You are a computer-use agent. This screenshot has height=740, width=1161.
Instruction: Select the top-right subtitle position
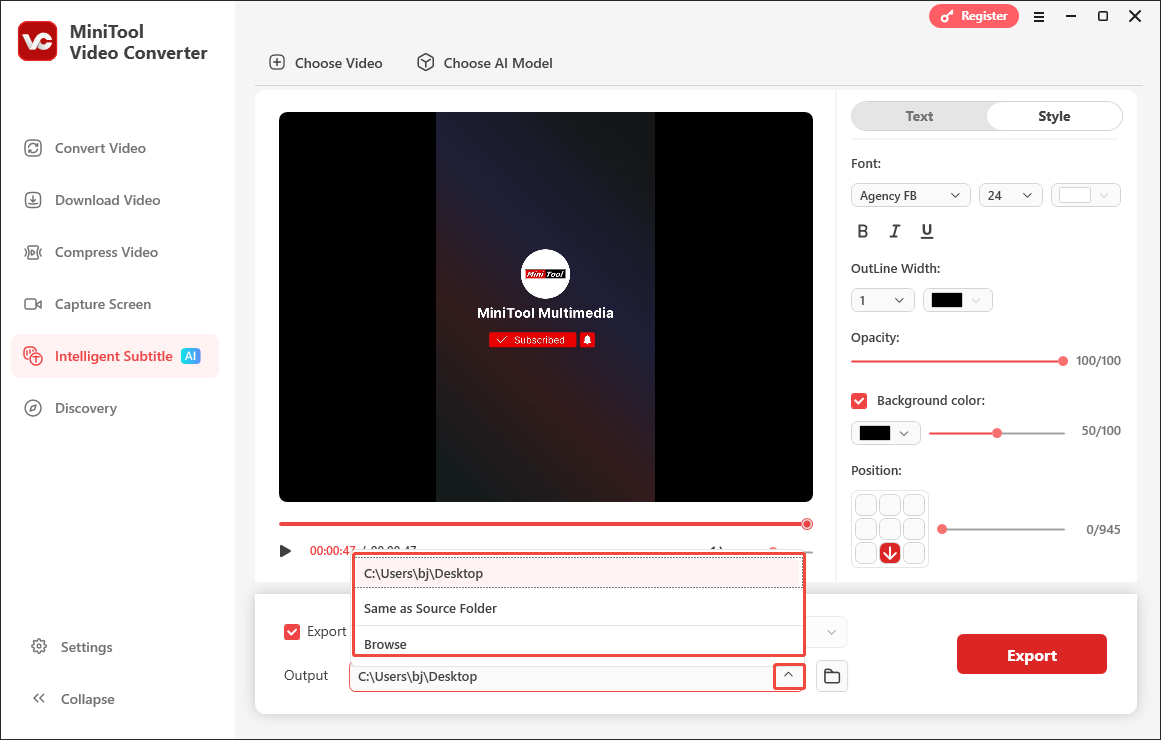coord(914,505)
